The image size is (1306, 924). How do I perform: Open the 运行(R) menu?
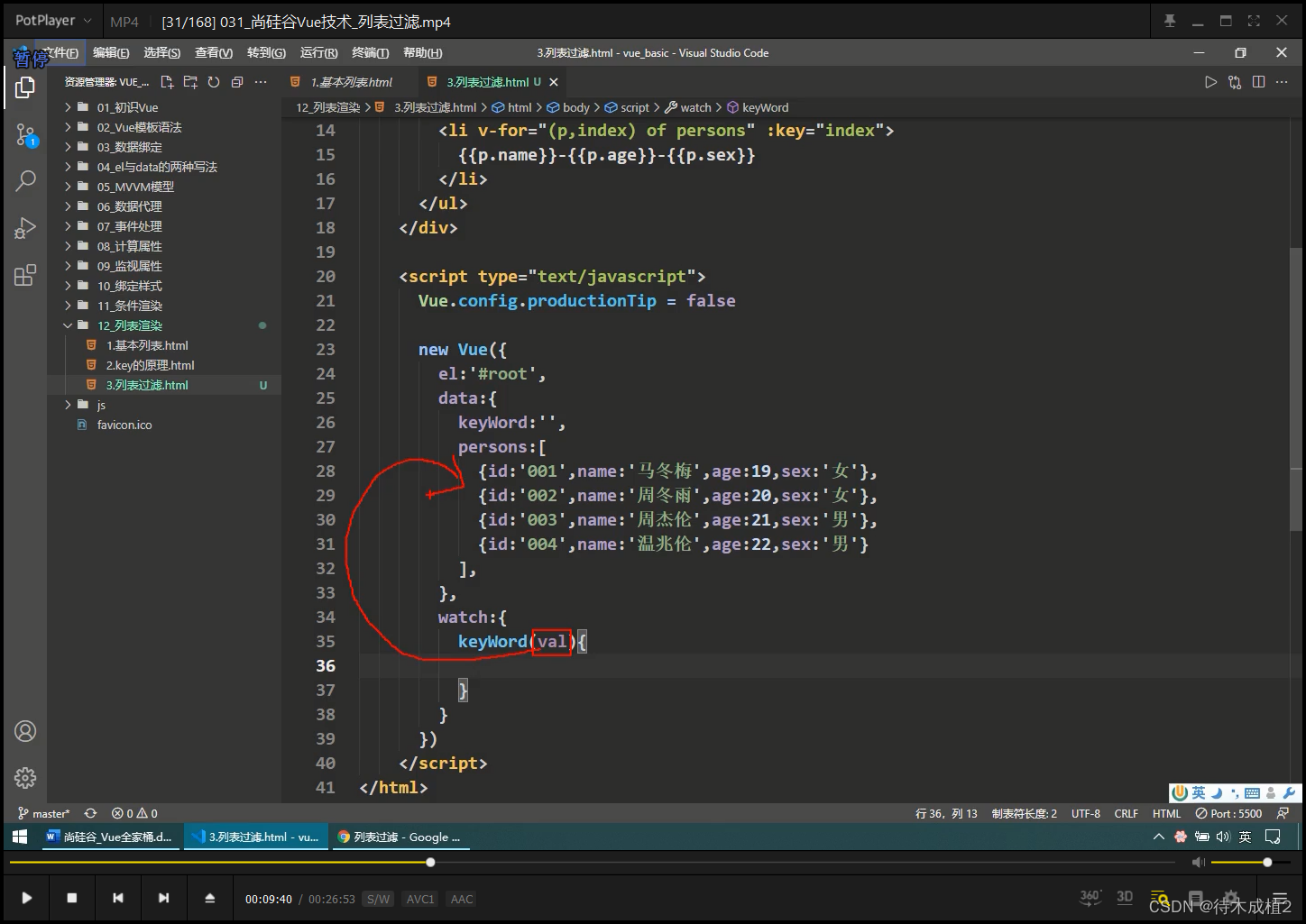pyautogui.click(x=318, y=53)
